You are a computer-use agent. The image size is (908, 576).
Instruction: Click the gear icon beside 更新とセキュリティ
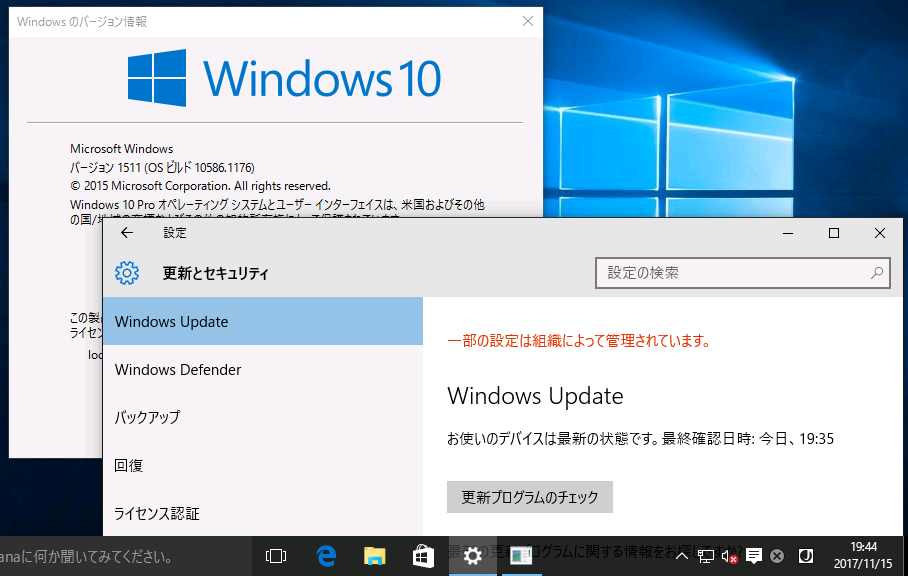(127, 273)
